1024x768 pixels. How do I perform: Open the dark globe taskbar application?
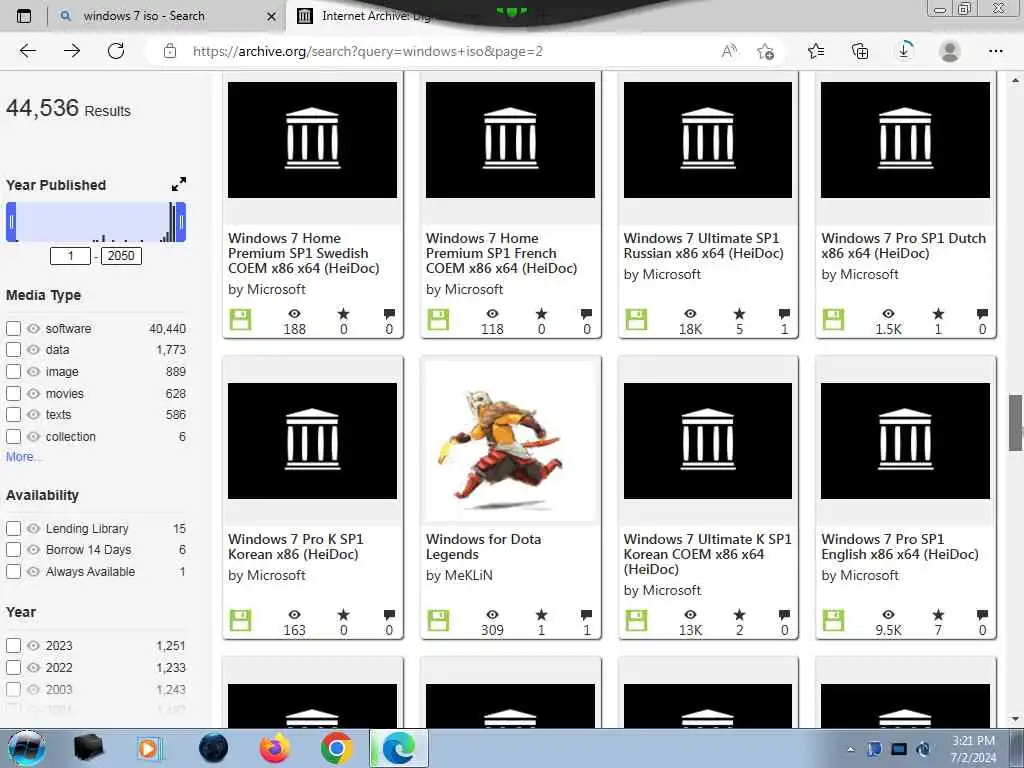(x=213, y=748)
